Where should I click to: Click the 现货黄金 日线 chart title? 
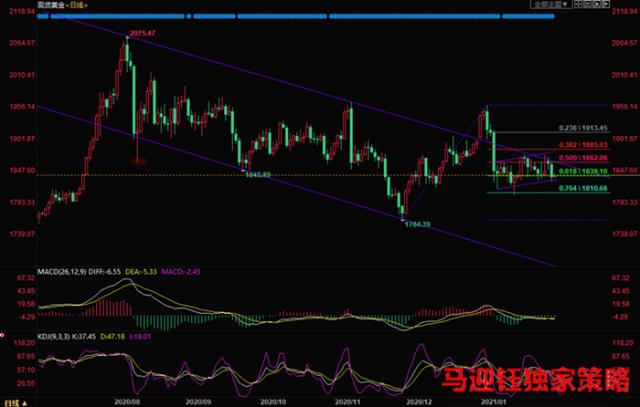pyautogui.click(x=62, y=5)
